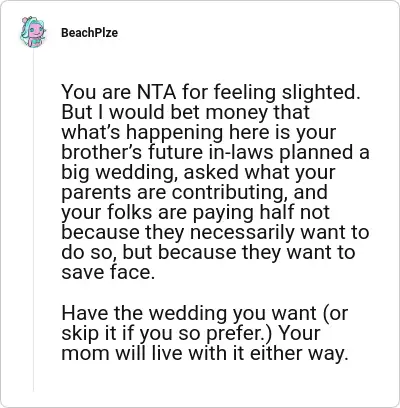Click the phrase "save face."
400x408 pixels.
pyautogui.click(x=108, y=272)
